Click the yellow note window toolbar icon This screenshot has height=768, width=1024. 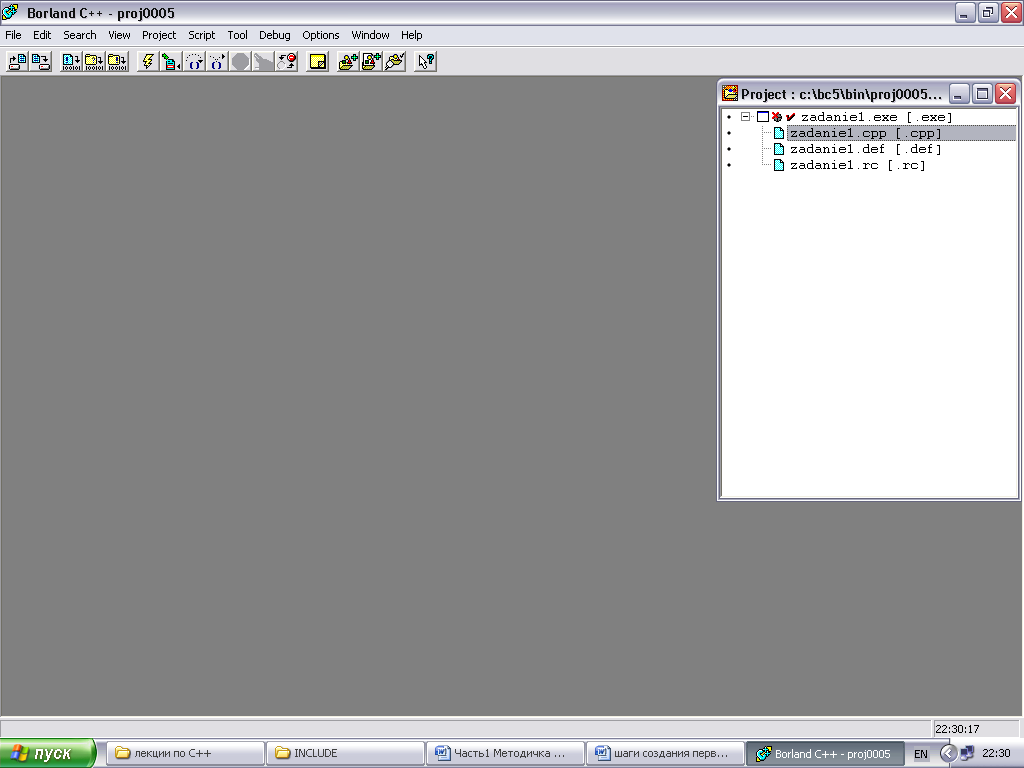click(x=317, y=61)
